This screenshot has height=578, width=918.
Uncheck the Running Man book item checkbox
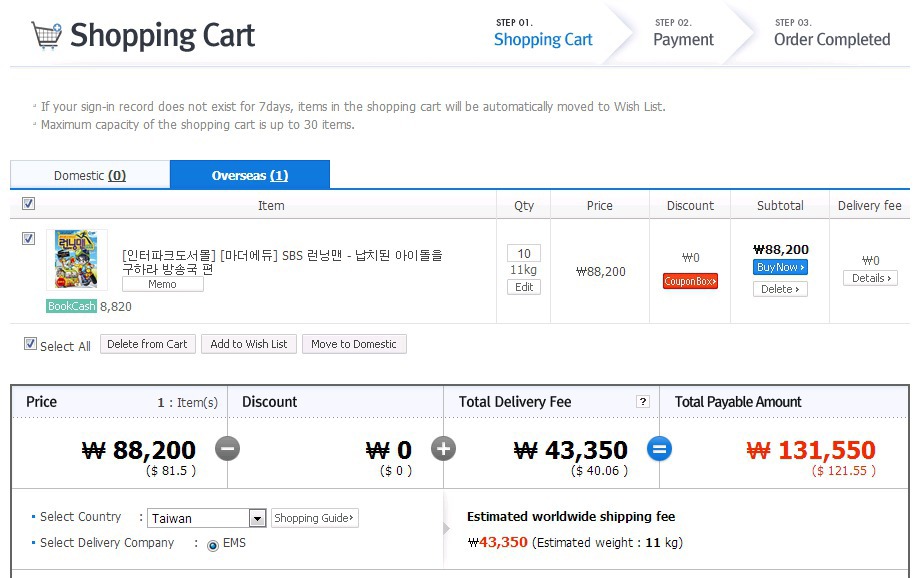pos(28,239)
